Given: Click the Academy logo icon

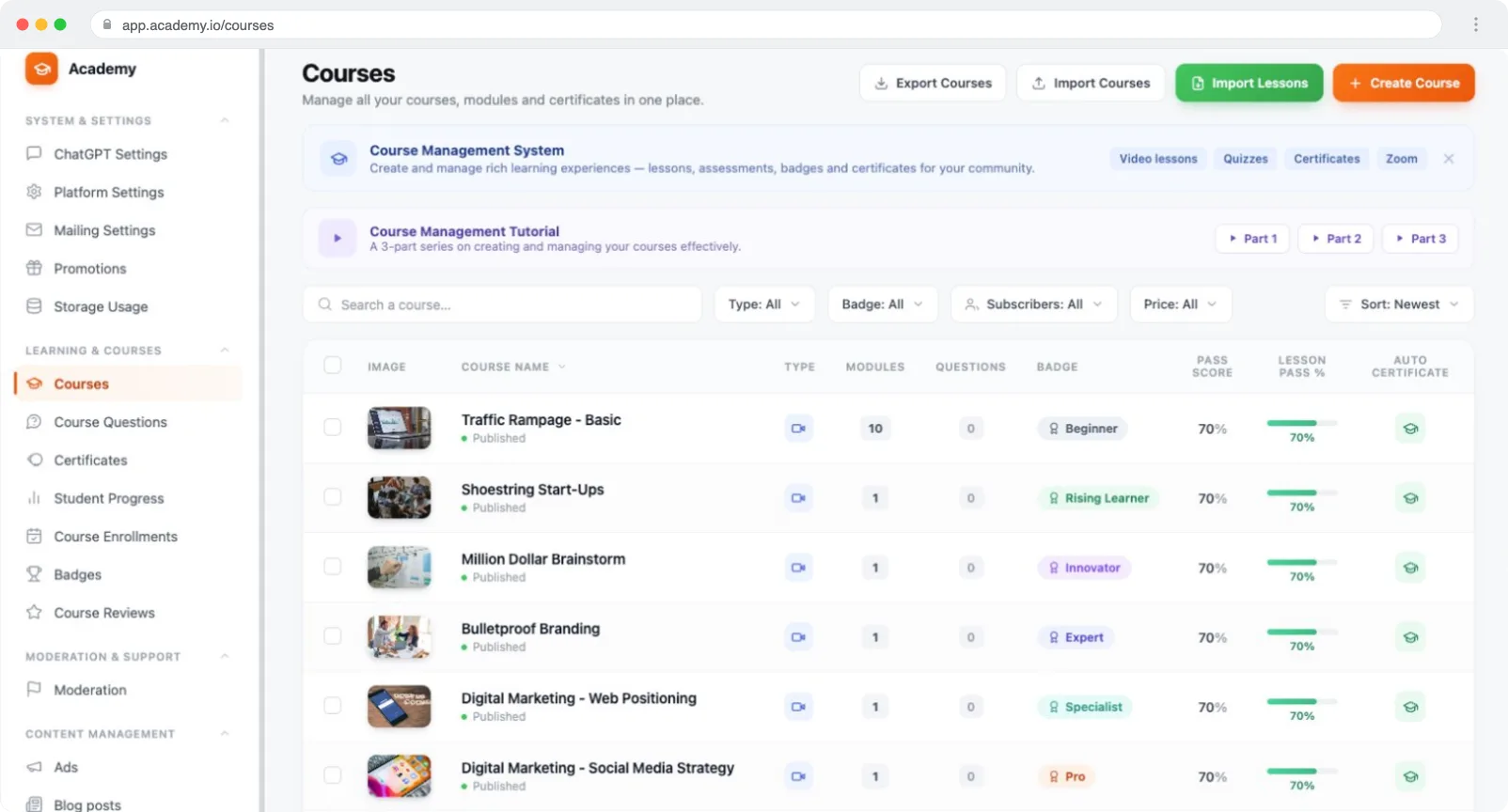Looking at the screenshot, I should 41,69.
